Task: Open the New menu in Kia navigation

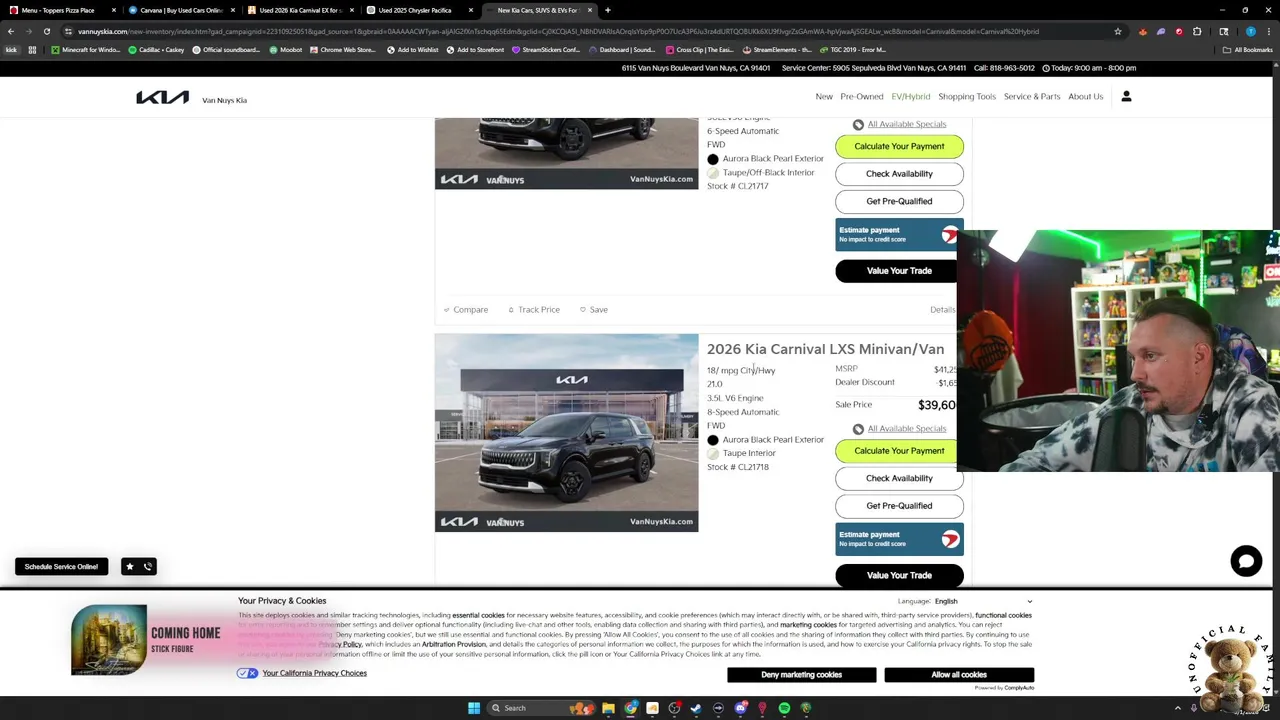Action: click(824, 97)
